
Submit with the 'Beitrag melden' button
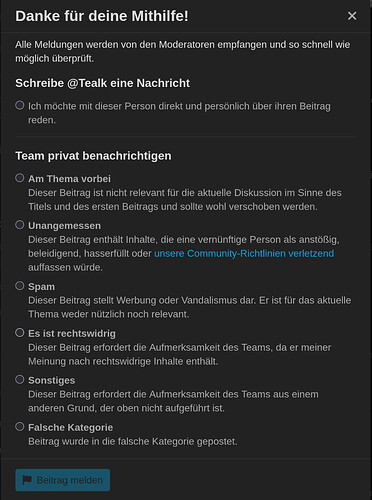click(63, 480)
